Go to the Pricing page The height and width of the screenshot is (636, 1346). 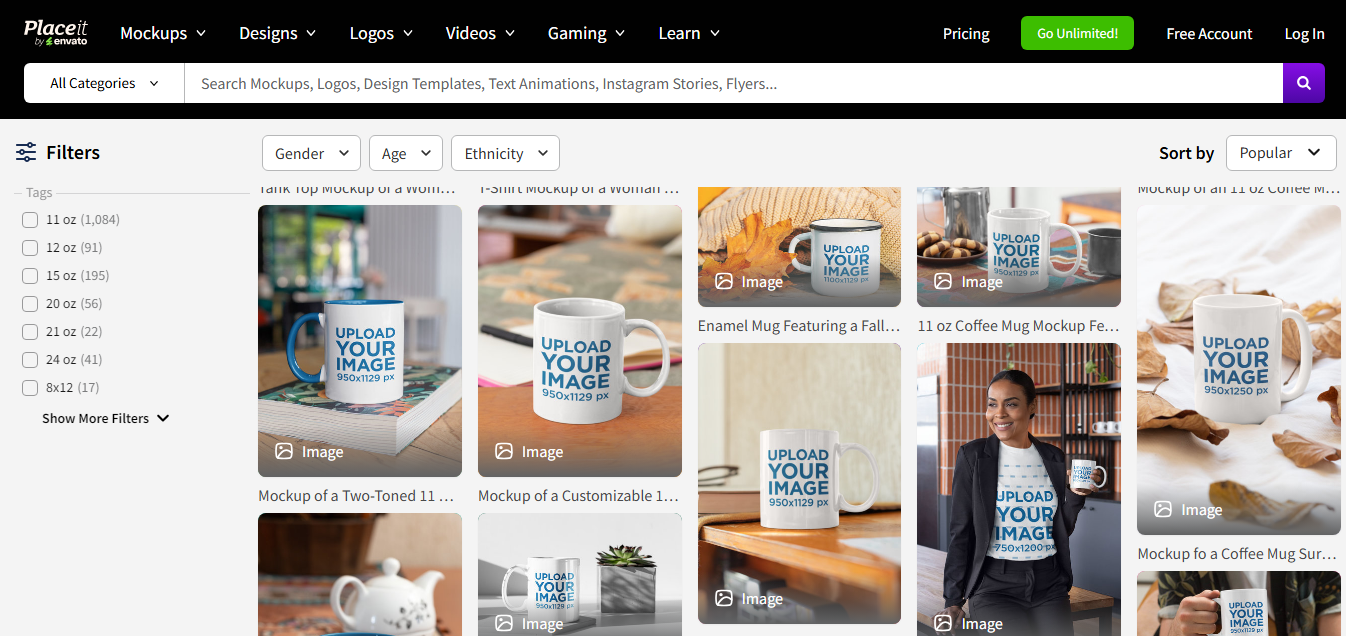click(966, 33)
